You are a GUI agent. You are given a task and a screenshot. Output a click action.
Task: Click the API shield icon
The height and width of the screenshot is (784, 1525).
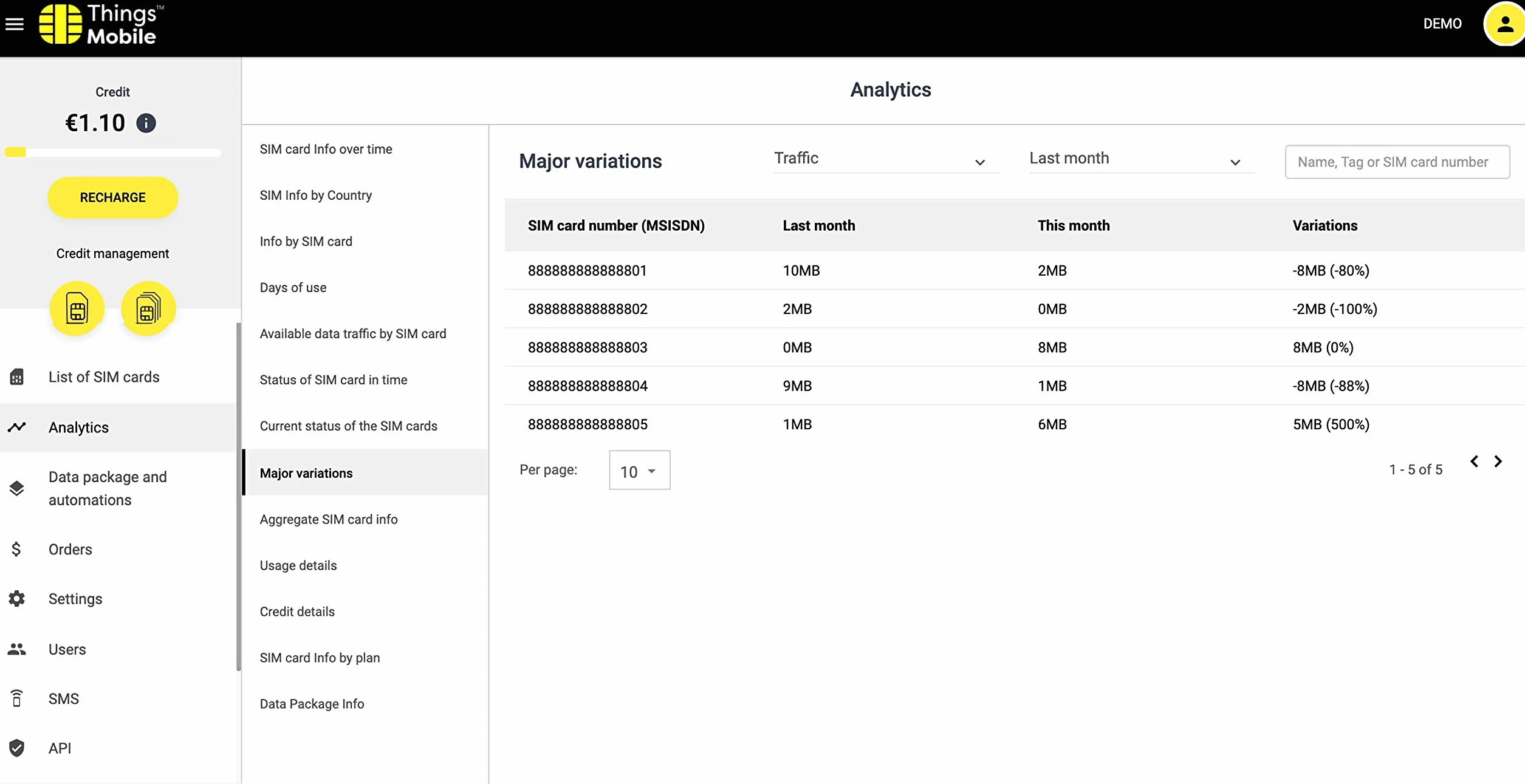point(17,748)
